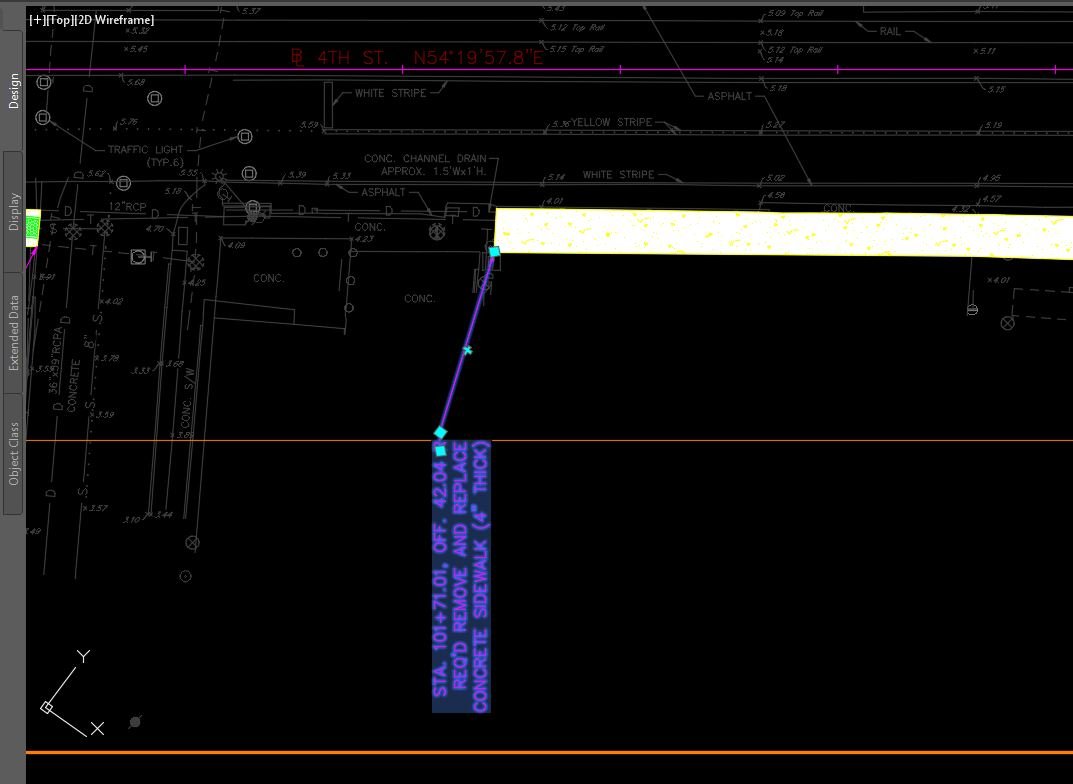Open the Extended Data palette tab
The height and width of the screenshot is (784, 1073).
point(13,332)
